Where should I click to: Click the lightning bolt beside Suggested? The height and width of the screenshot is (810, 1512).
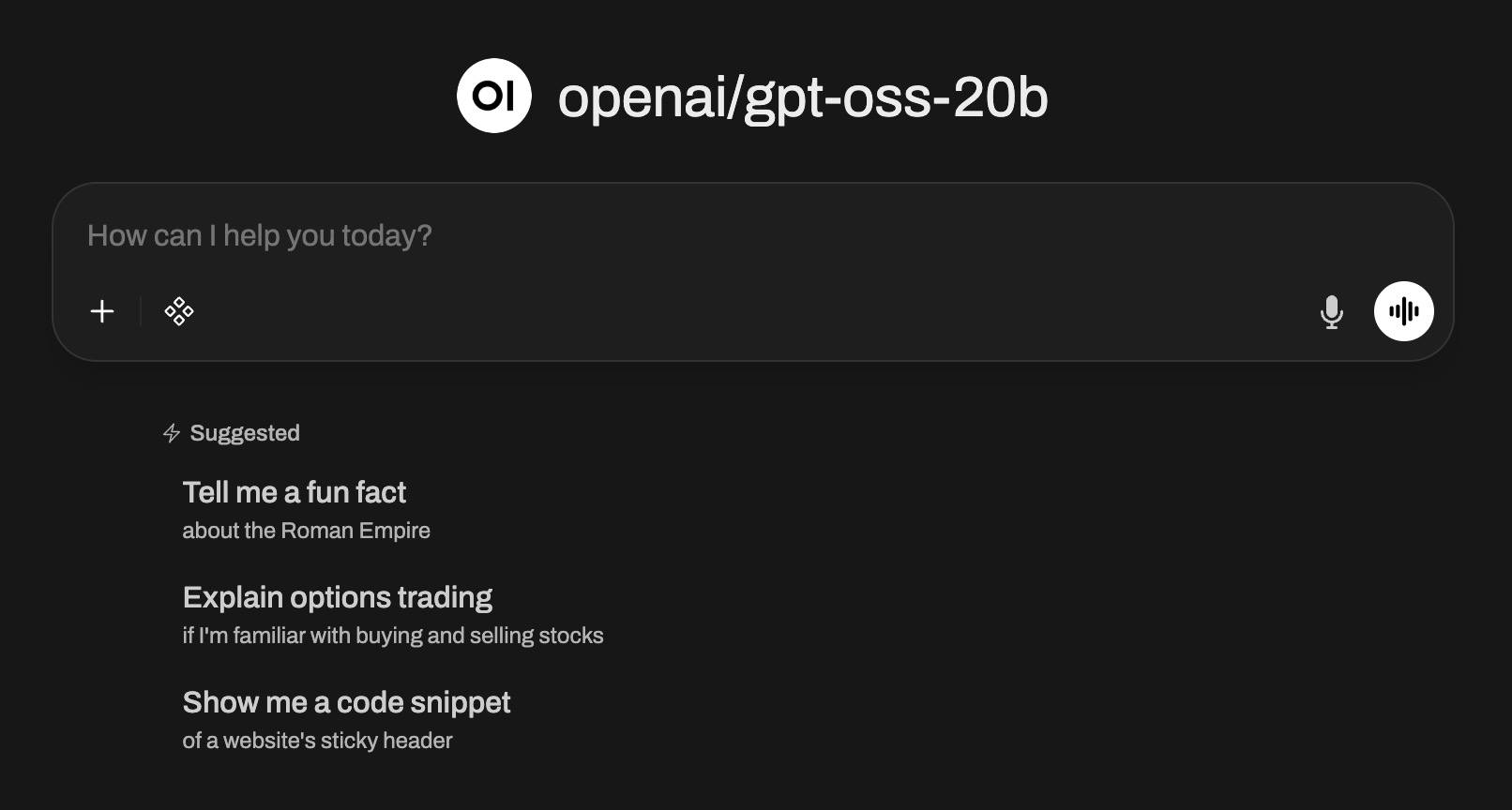[172, 433]
